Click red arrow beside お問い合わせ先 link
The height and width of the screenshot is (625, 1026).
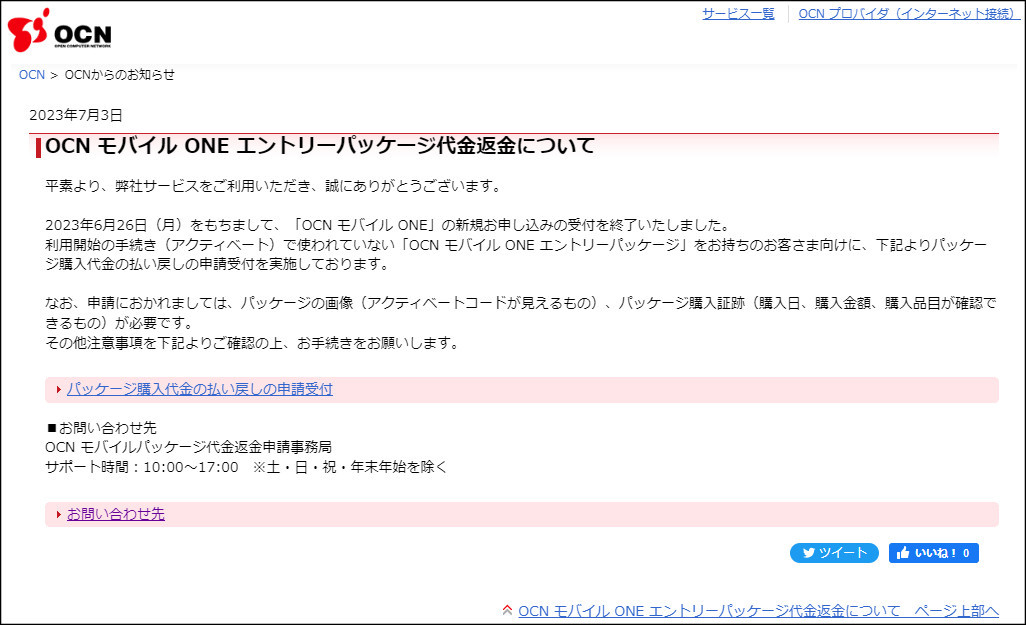(59, 514)
